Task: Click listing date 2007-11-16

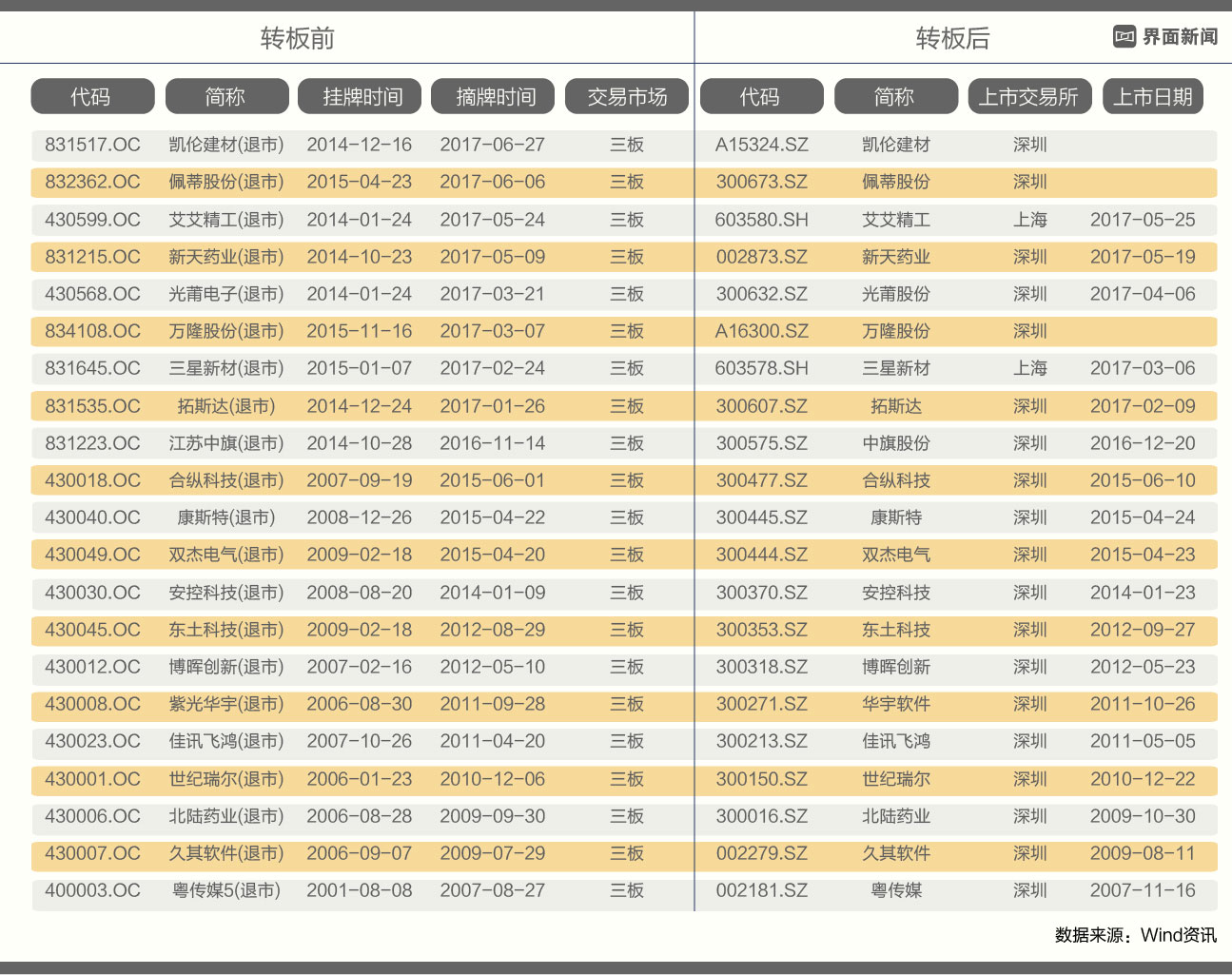Action: click(1143, 890)
